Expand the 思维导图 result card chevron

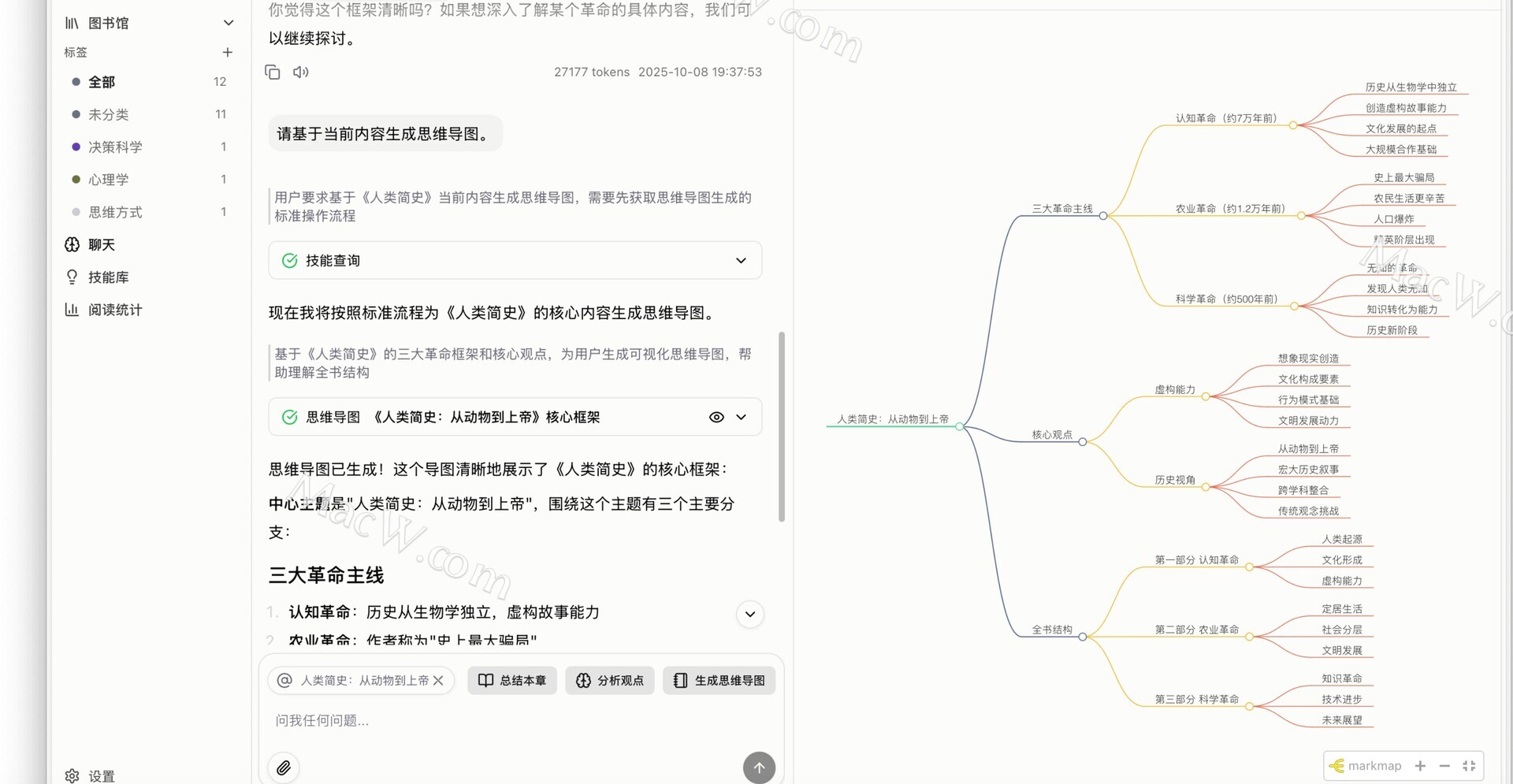(741, 417)
